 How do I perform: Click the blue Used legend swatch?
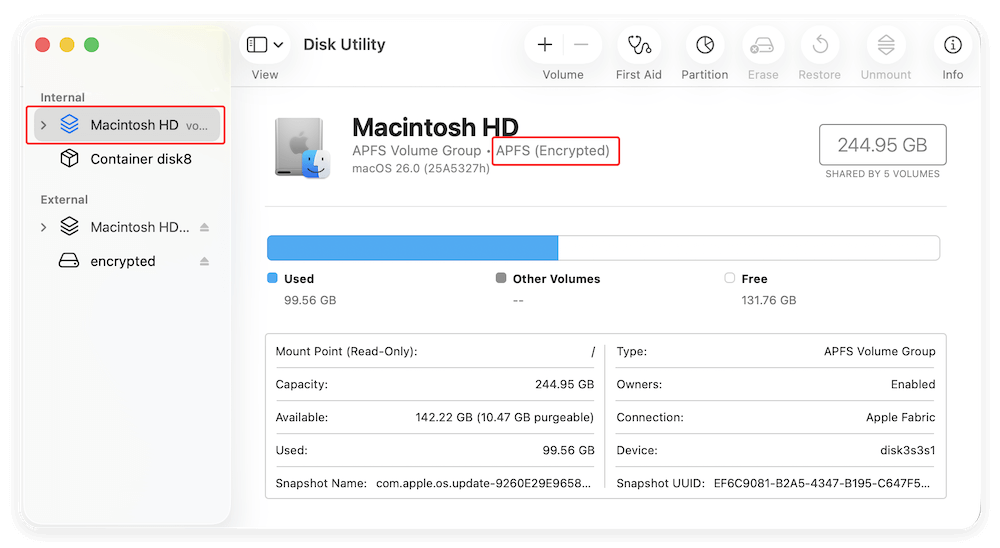point(272,278)
